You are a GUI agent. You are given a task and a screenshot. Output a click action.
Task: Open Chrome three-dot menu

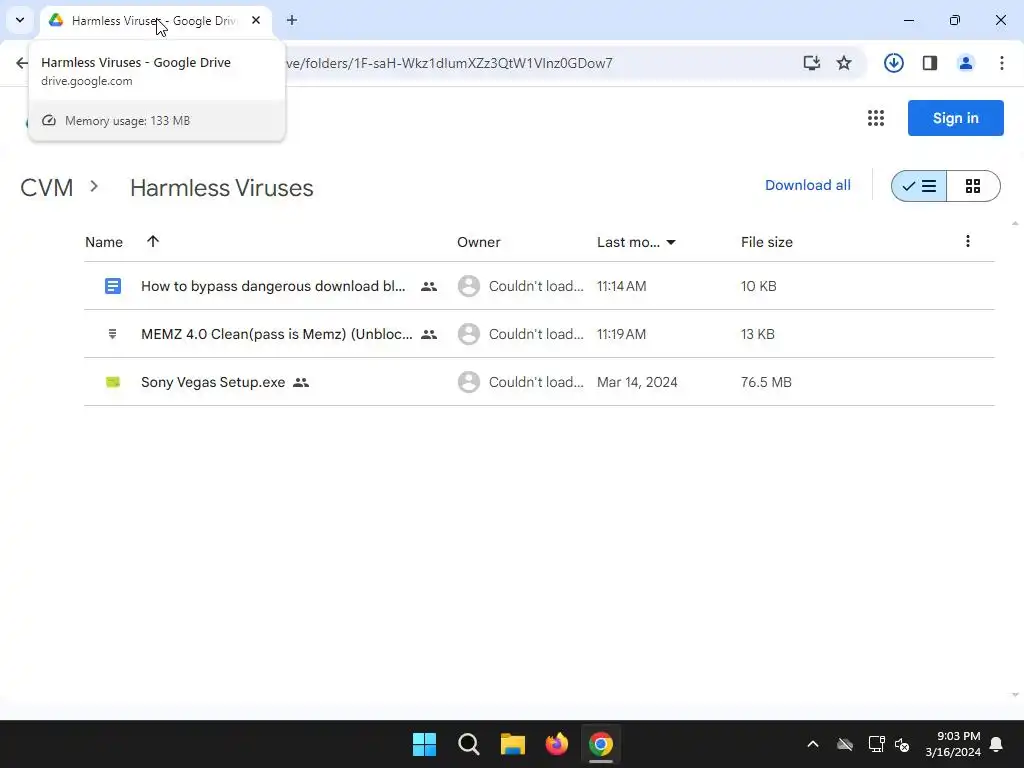pyautogui.click(x=1002, y=63)
